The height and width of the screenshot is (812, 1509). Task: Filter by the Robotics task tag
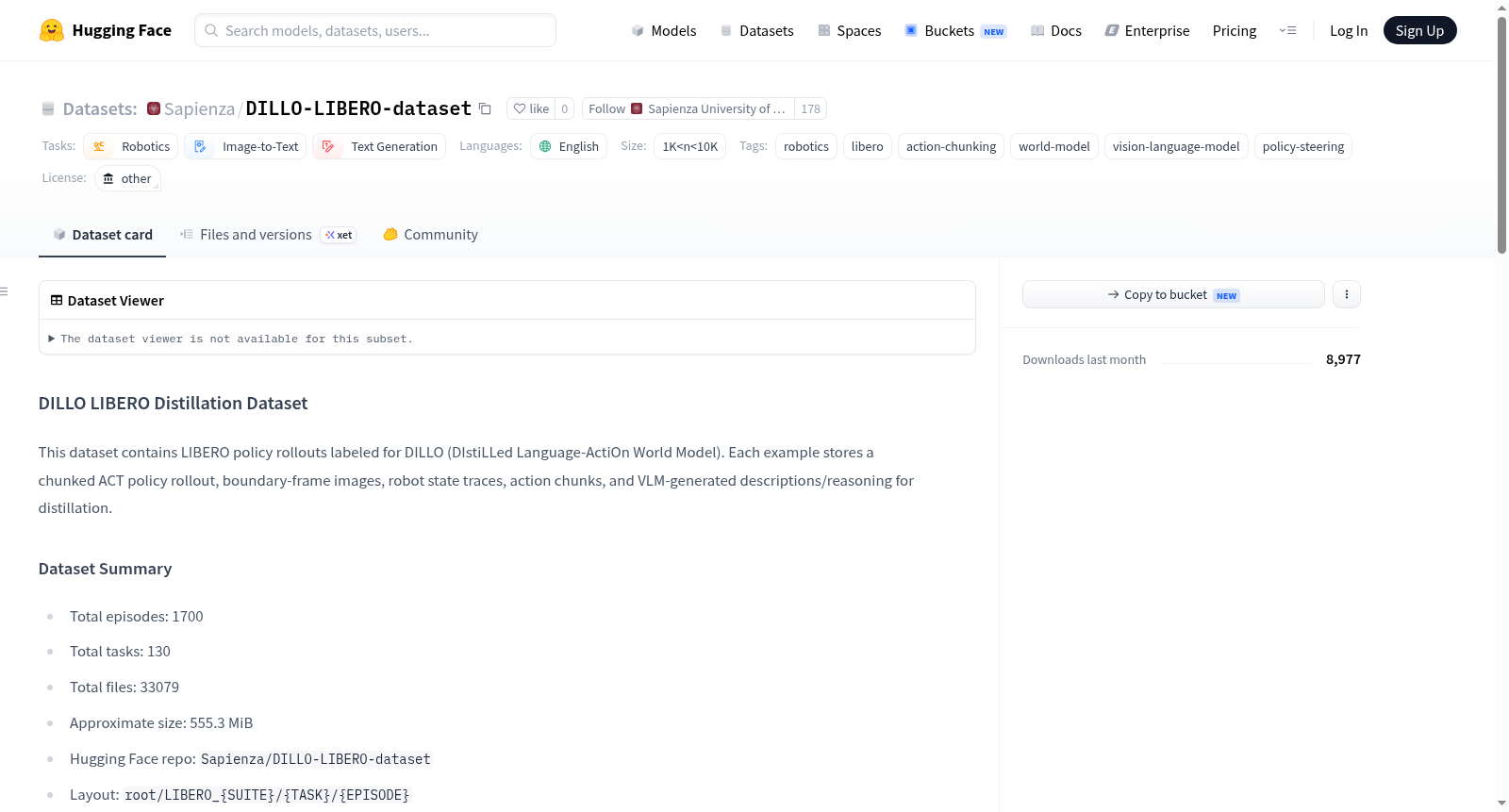(131, 146)
